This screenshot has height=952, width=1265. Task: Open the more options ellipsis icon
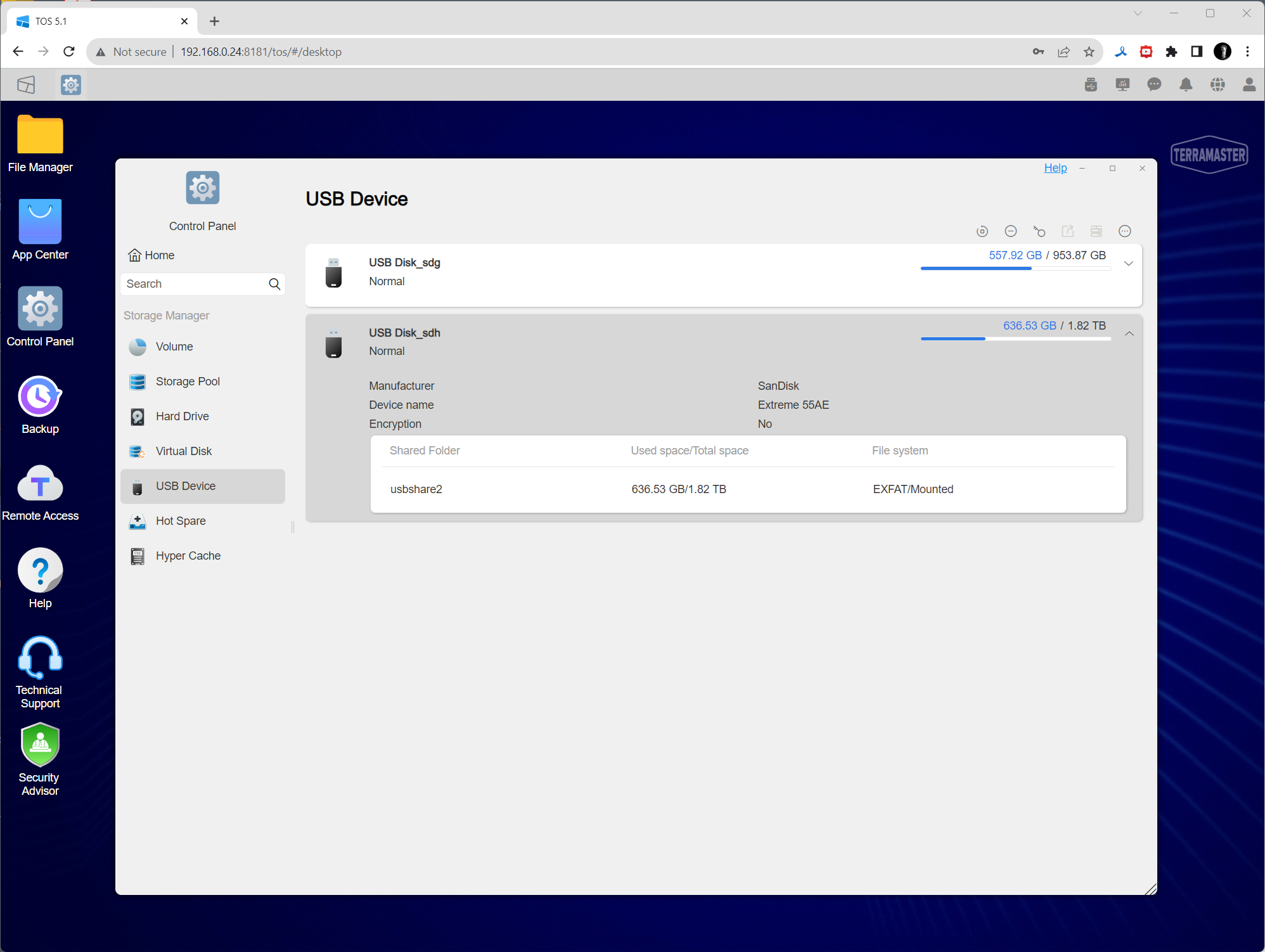[1124, 231]
